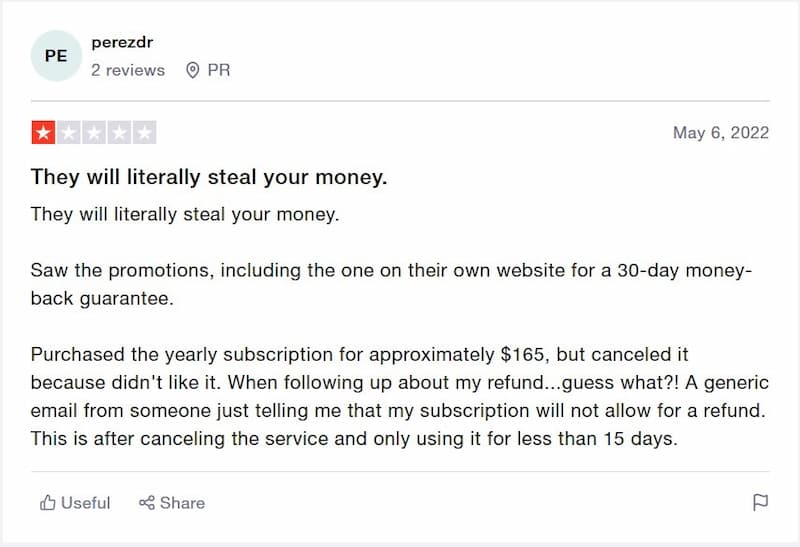Click the paragraph about the $165 yearly subscription

pos(399,396)
